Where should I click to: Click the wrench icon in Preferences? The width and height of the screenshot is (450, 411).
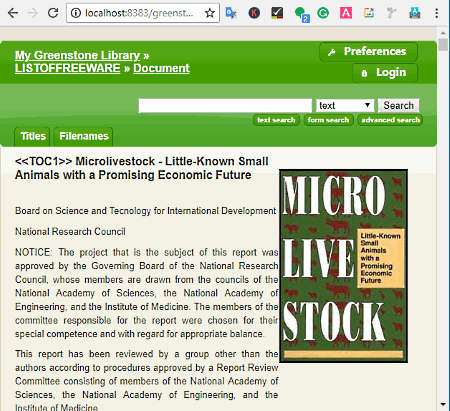(331, 52)
